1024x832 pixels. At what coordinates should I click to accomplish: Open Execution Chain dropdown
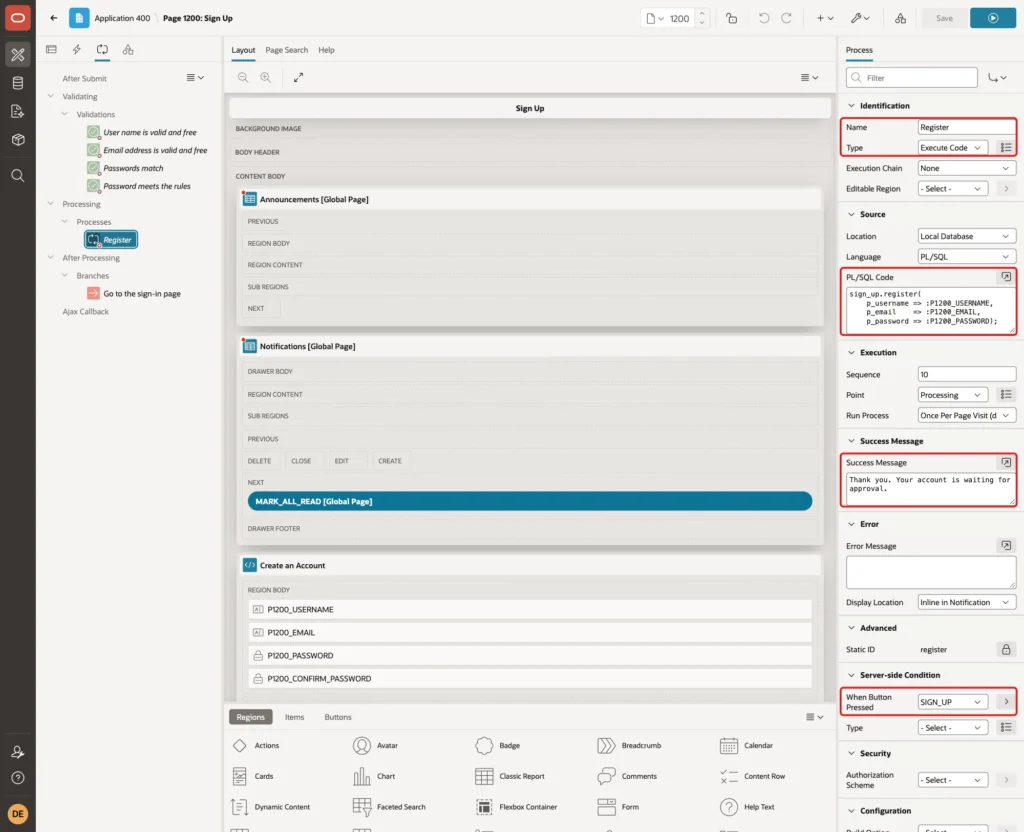coord(967,168)
